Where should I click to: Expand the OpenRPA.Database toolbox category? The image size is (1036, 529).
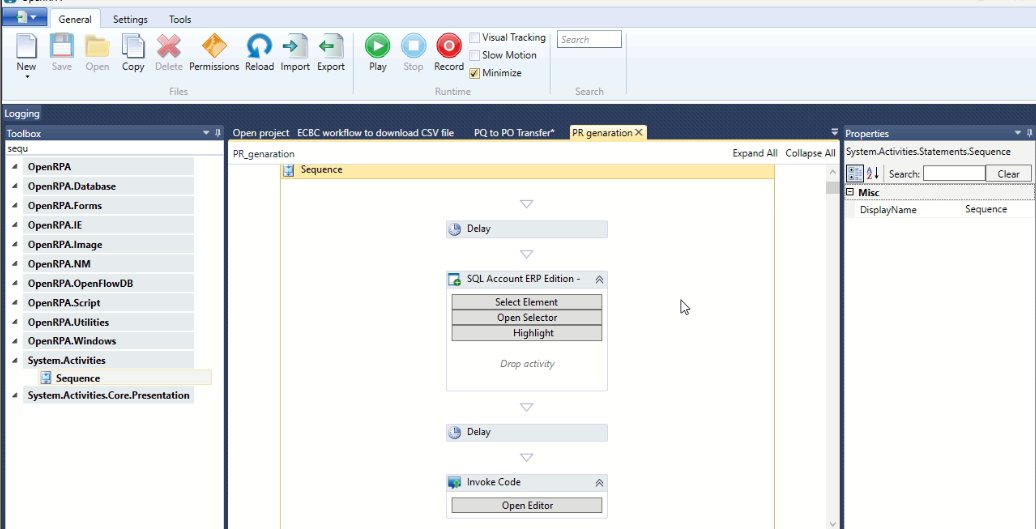(x=15, y=186)
